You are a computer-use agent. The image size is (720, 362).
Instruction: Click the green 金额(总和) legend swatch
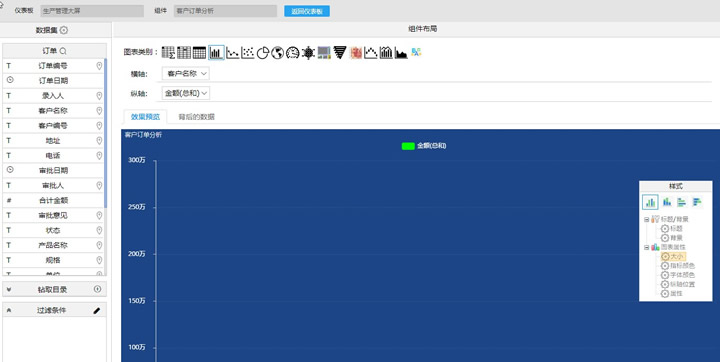point(408,146)
